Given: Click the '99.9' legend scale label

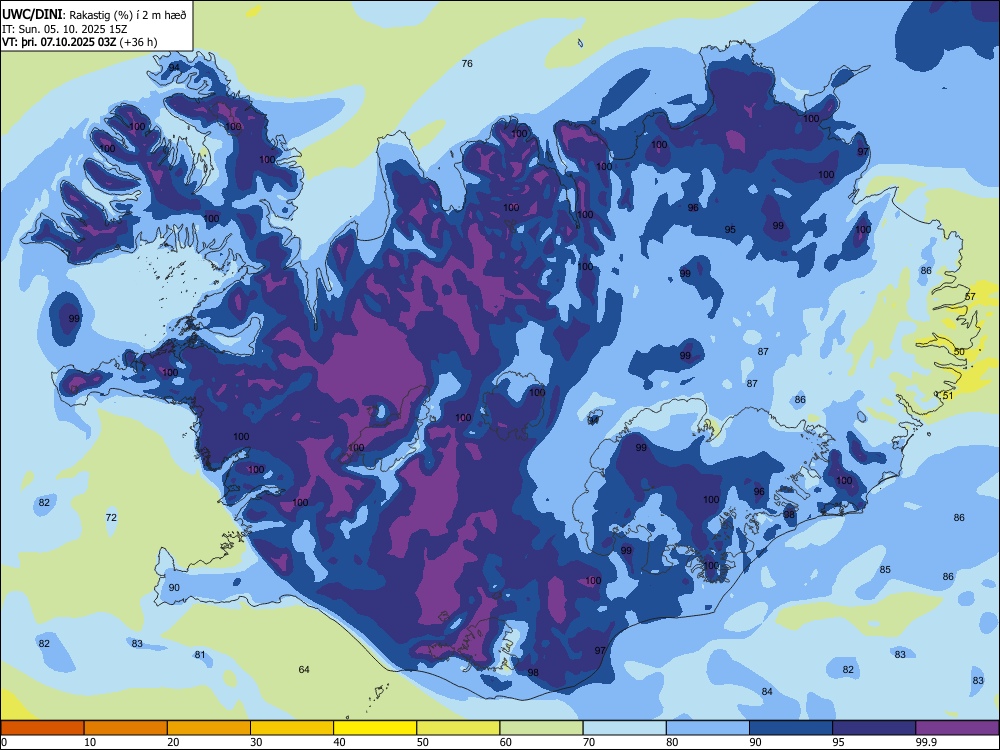Looking at the screenshot, I should click(x=926, y=742).
